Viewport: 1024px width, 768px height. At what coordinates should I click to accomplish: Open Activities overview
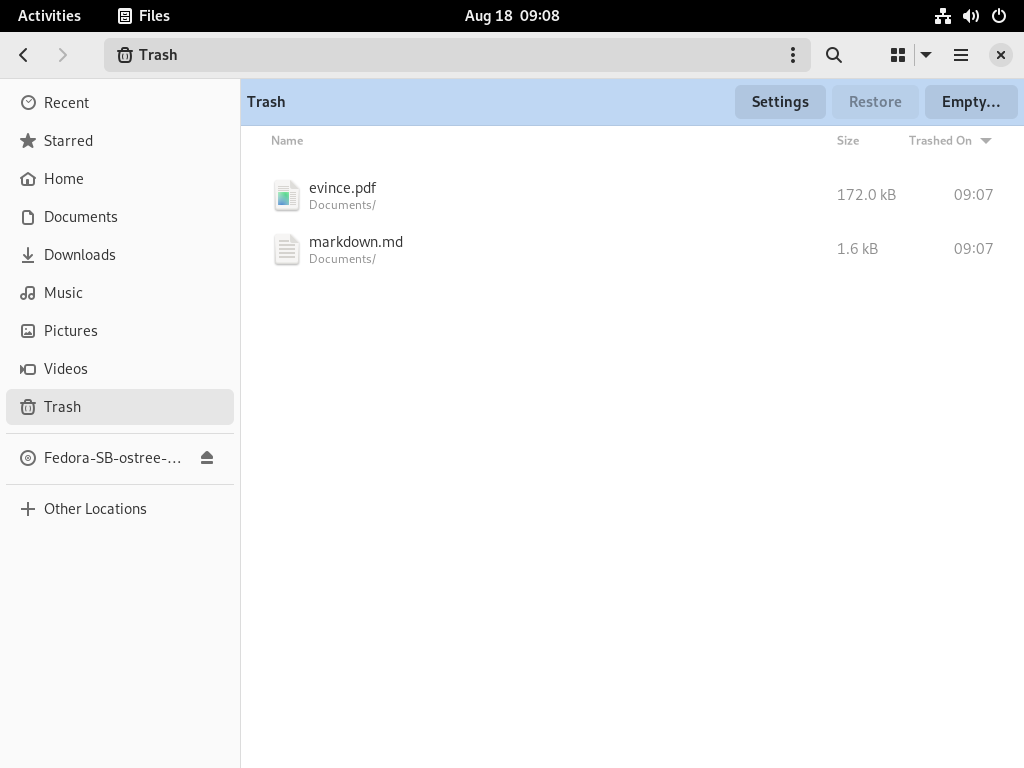[x=49, y=16]
